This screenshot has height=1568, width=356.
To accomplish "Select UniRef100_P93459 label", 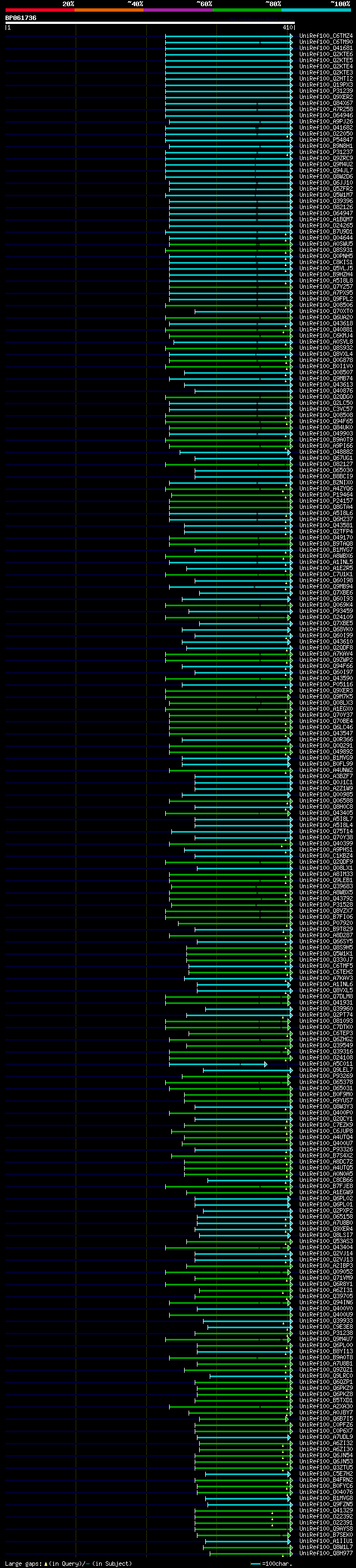I will (x=326, y=611).
